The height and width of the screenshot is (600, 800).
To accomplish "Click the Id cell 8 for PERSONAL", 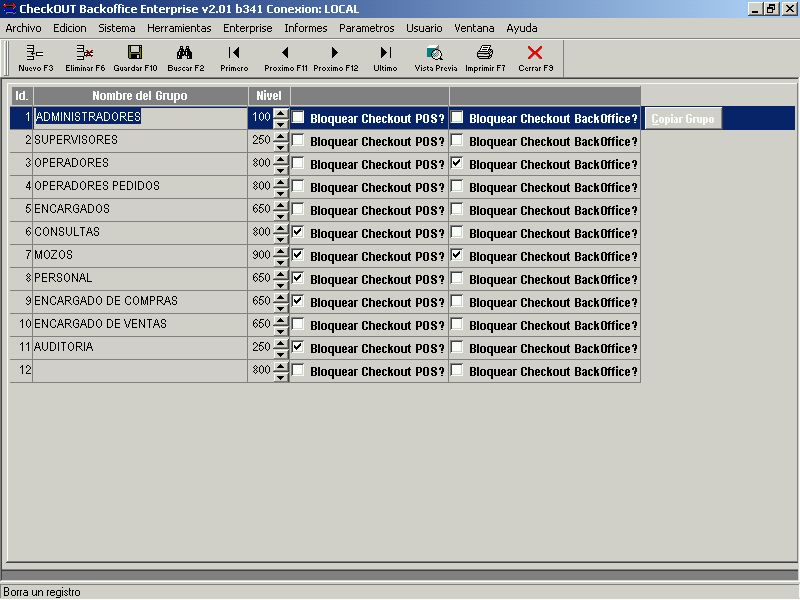I will [x=21, y=278].
